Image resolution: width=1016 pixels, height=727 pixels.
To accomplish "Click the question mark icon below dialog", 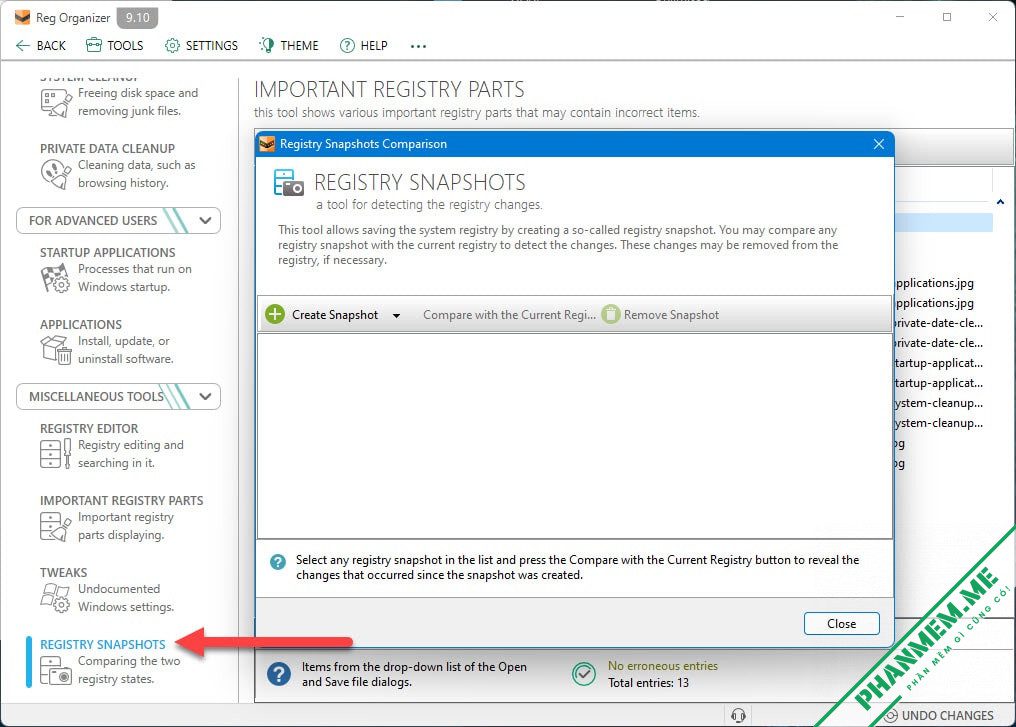I will [279, 674].
